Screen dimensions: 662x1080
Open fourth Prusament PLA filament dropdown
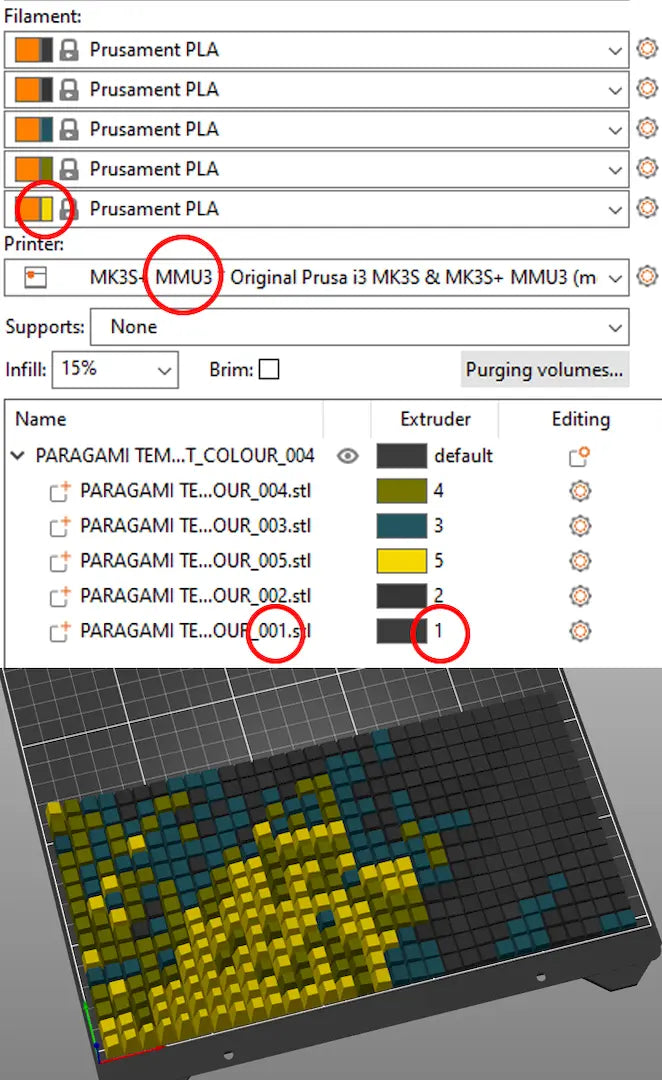point(316,169)
